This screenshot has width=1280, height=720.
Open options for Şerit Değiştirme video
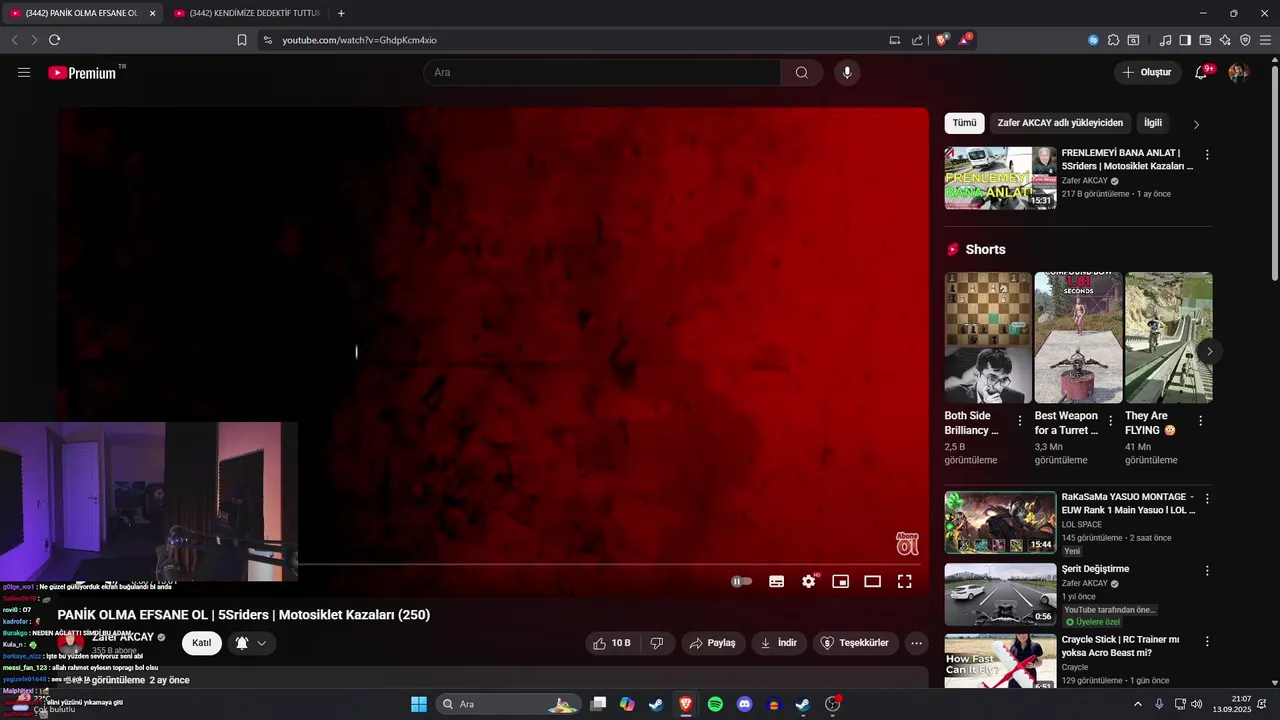1207,571
